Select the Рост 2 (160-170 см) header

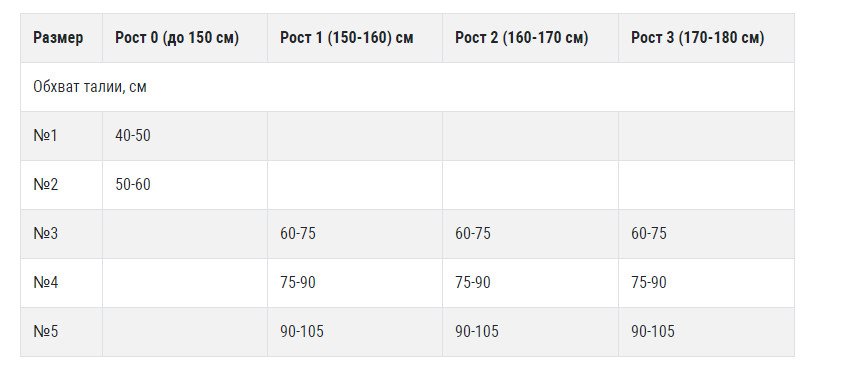click(x=522, y=38)
